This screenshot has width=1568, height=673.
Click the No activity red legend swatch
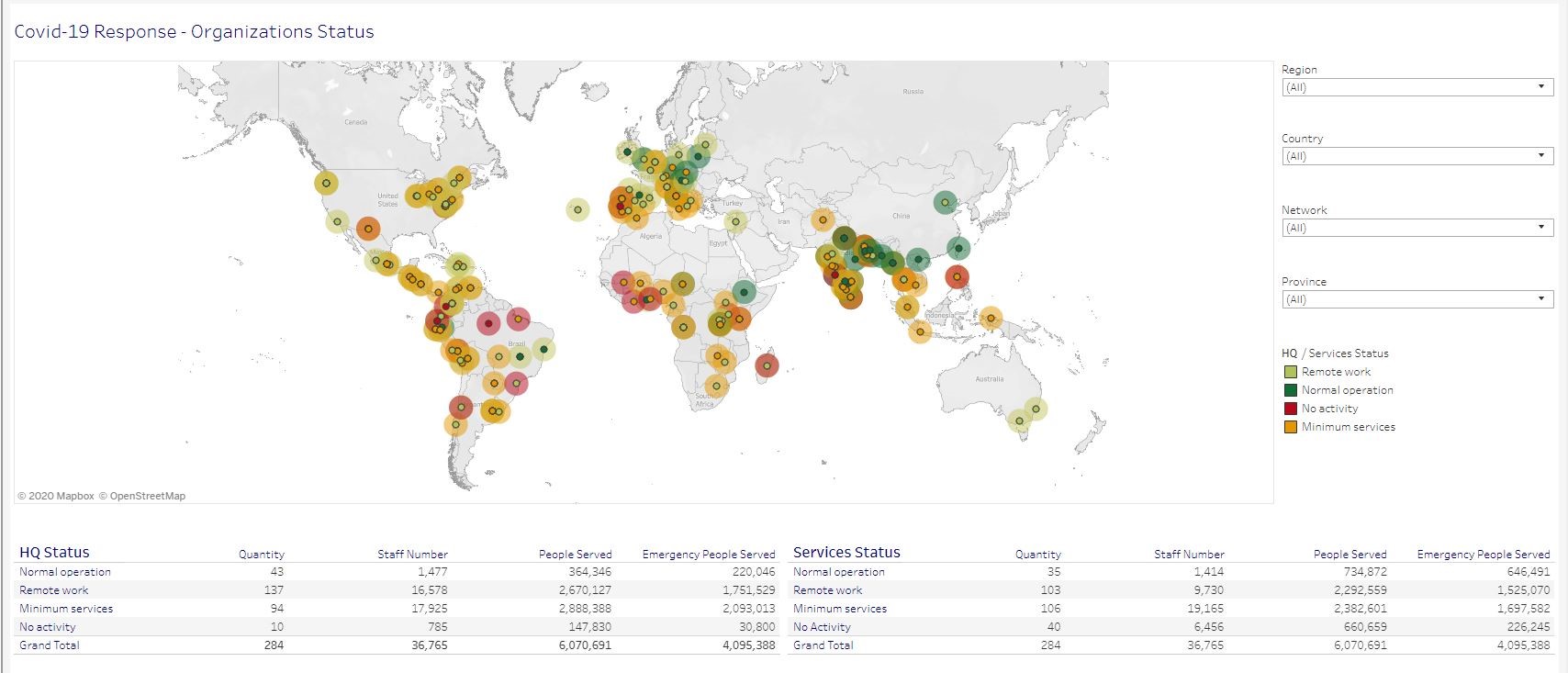point(1290,409)
